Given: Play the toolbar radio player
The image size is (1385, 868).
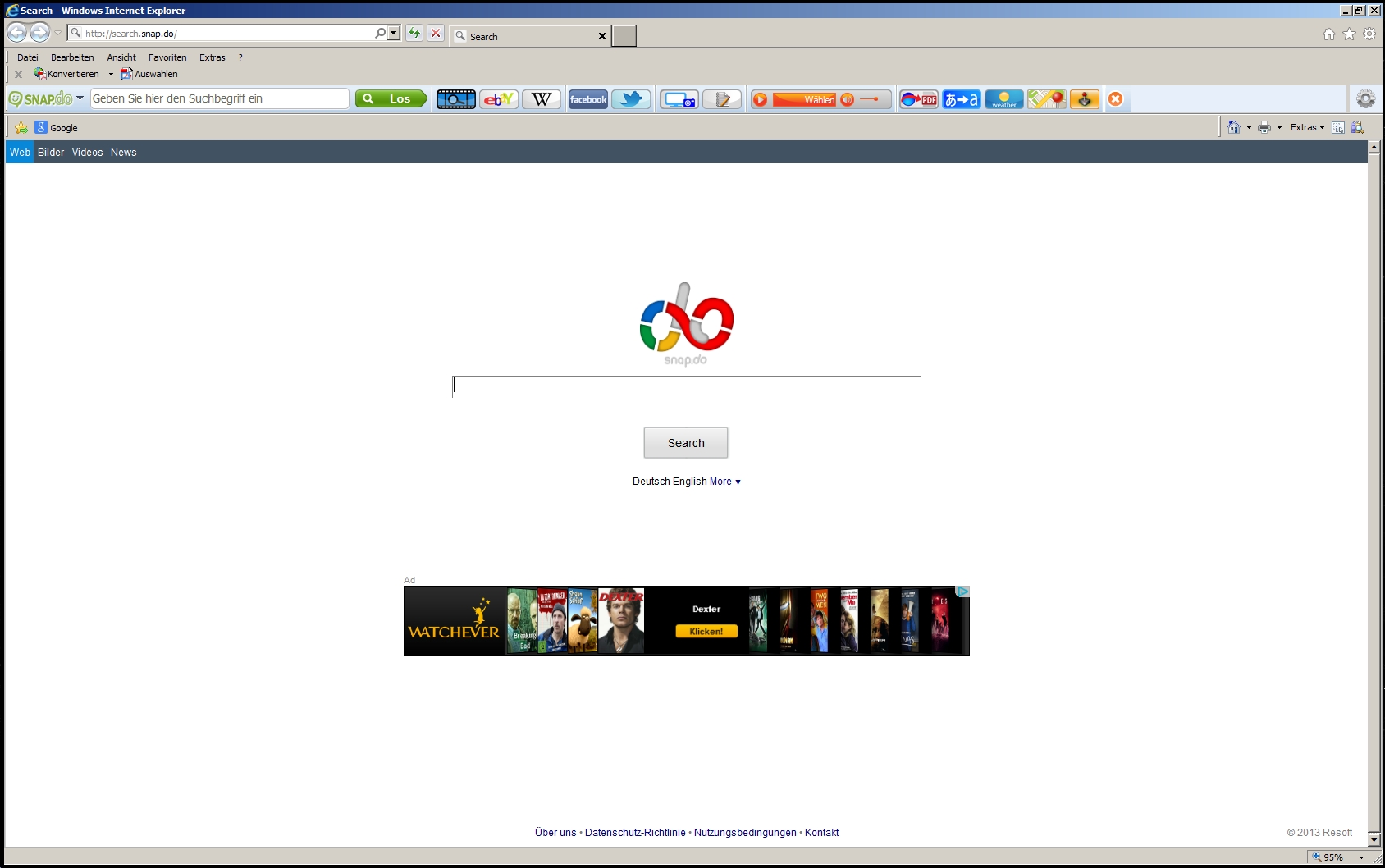Looking at the screenshot, I should pos(761,99).
